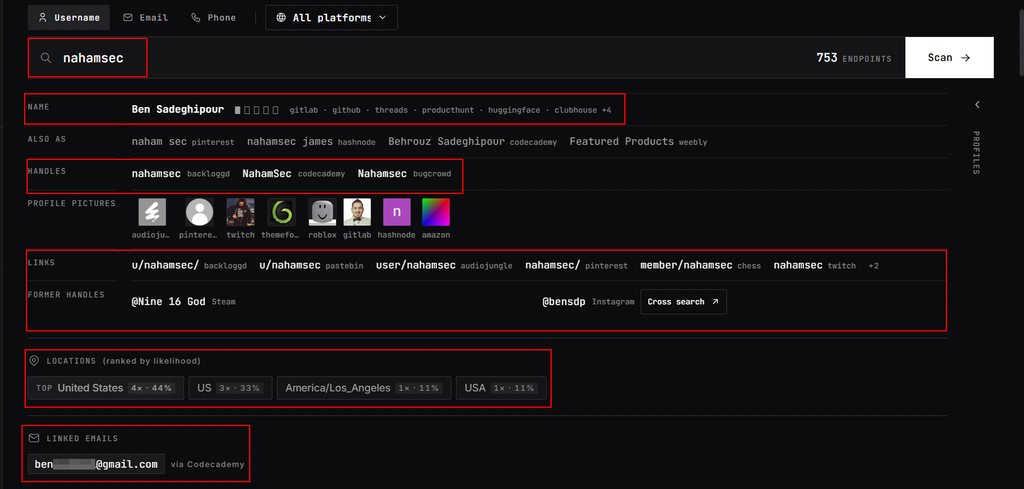Open the audiojungle profile picture
The width and height of the screenshot is (1024, 489).
pyautogui.click(x=152, y=212)
